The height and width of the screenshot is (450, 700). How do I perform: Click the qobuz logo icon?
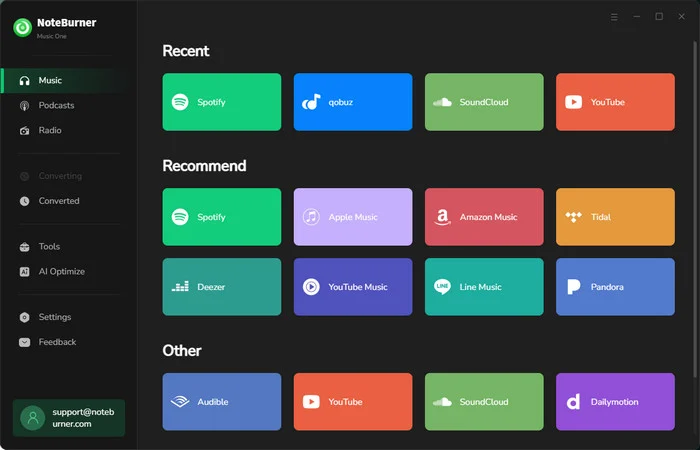(x=311, y=102)
